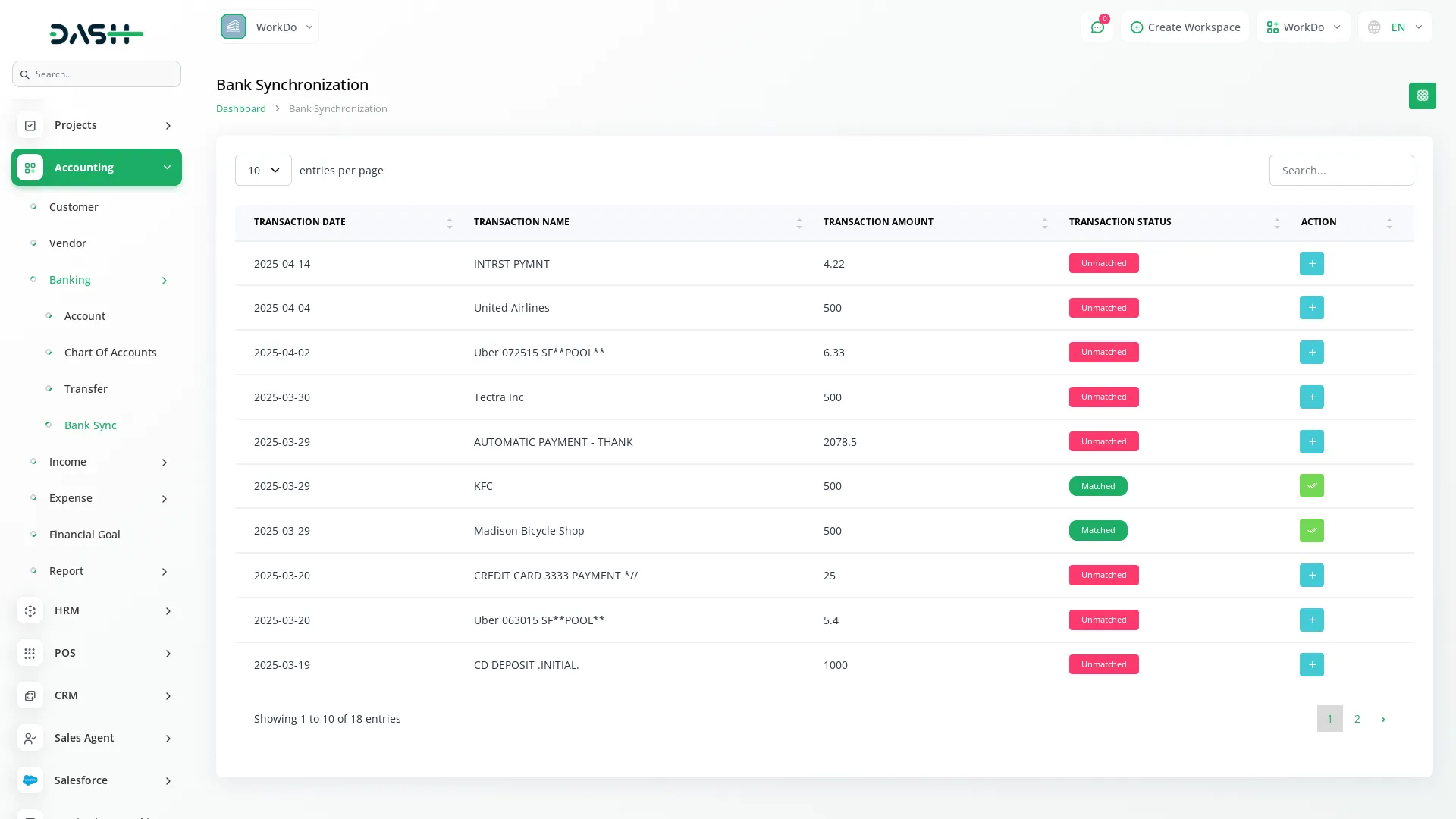The width and height of the screenshot is (1456, 819).
Task: Click green check action for KFC row
Action: (1311, 486)
